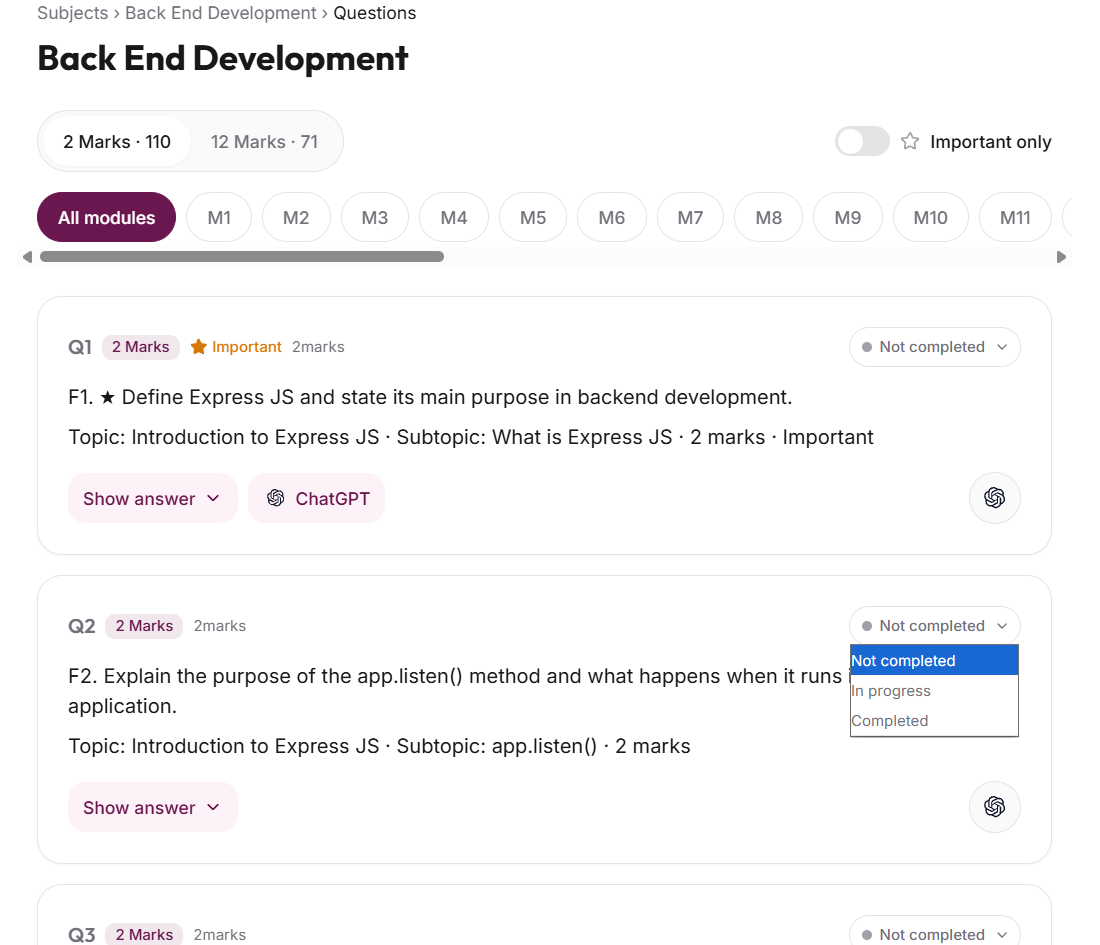Open the Q3 Not completed status dropdown
The image size is (1100, 945).
click(934, 934)
